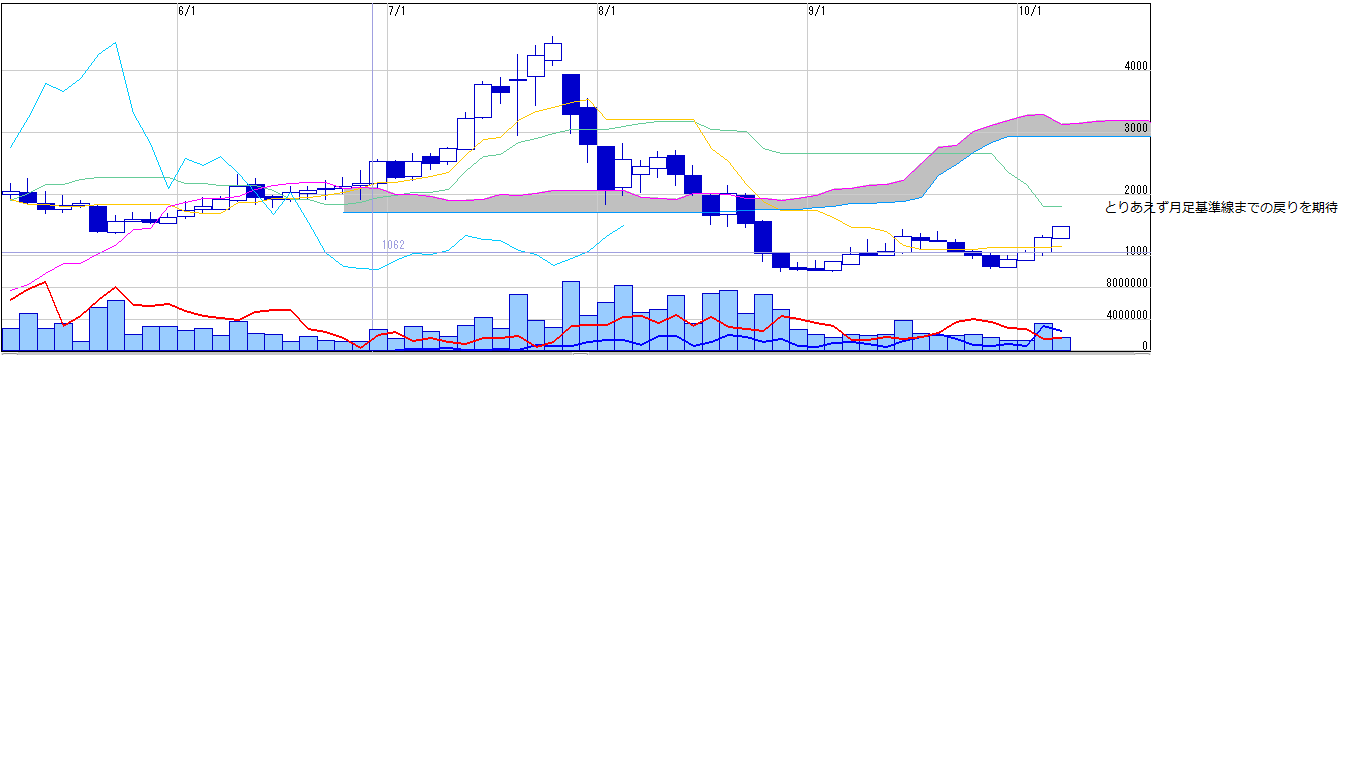1366x768 pixels.
Task: Select the rightmost candlestick on the chart
Action: (x=1061, y=232)
